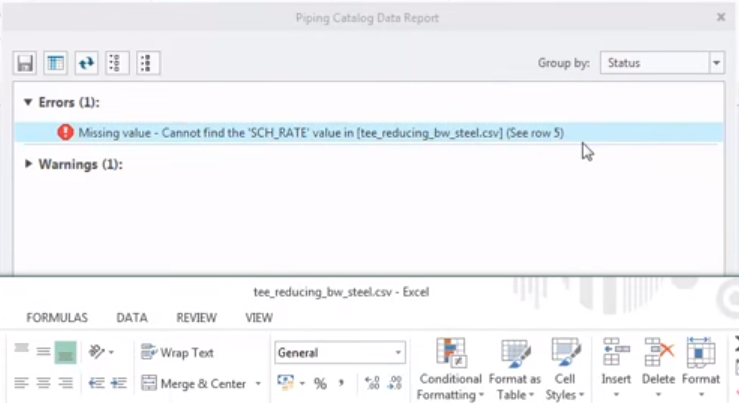This screenshot has height=403, width=739.
Task: Open Cell Styles gallery
Action: click(x=565, y=369)
